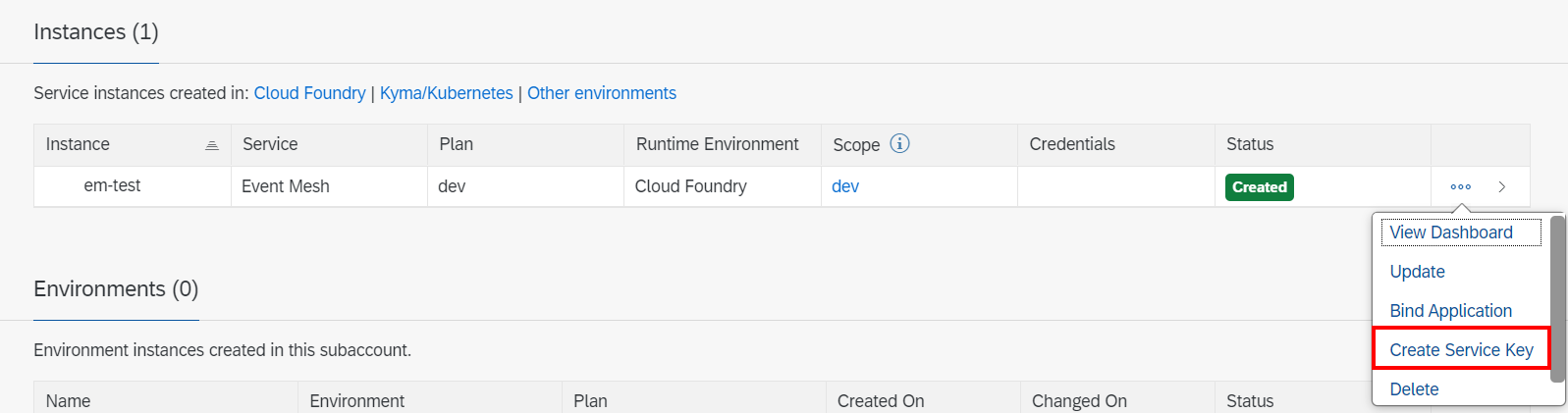Viewport: 1568px width, 413px height.
Task: Click the Created status badge
Action: point(1259,187)
